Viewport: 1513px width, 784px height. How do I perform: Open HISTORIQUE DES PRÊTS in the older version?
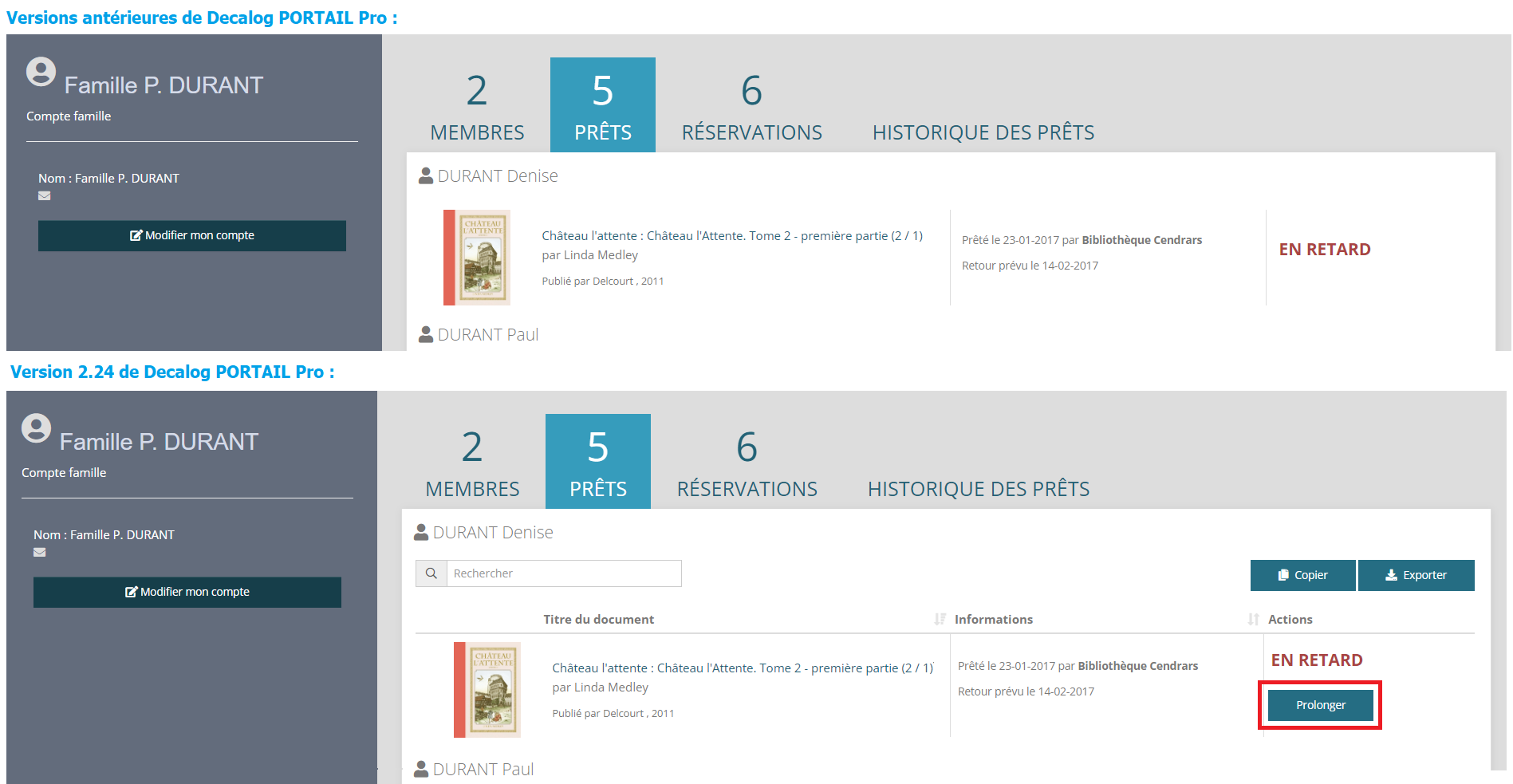pos(983,132)
